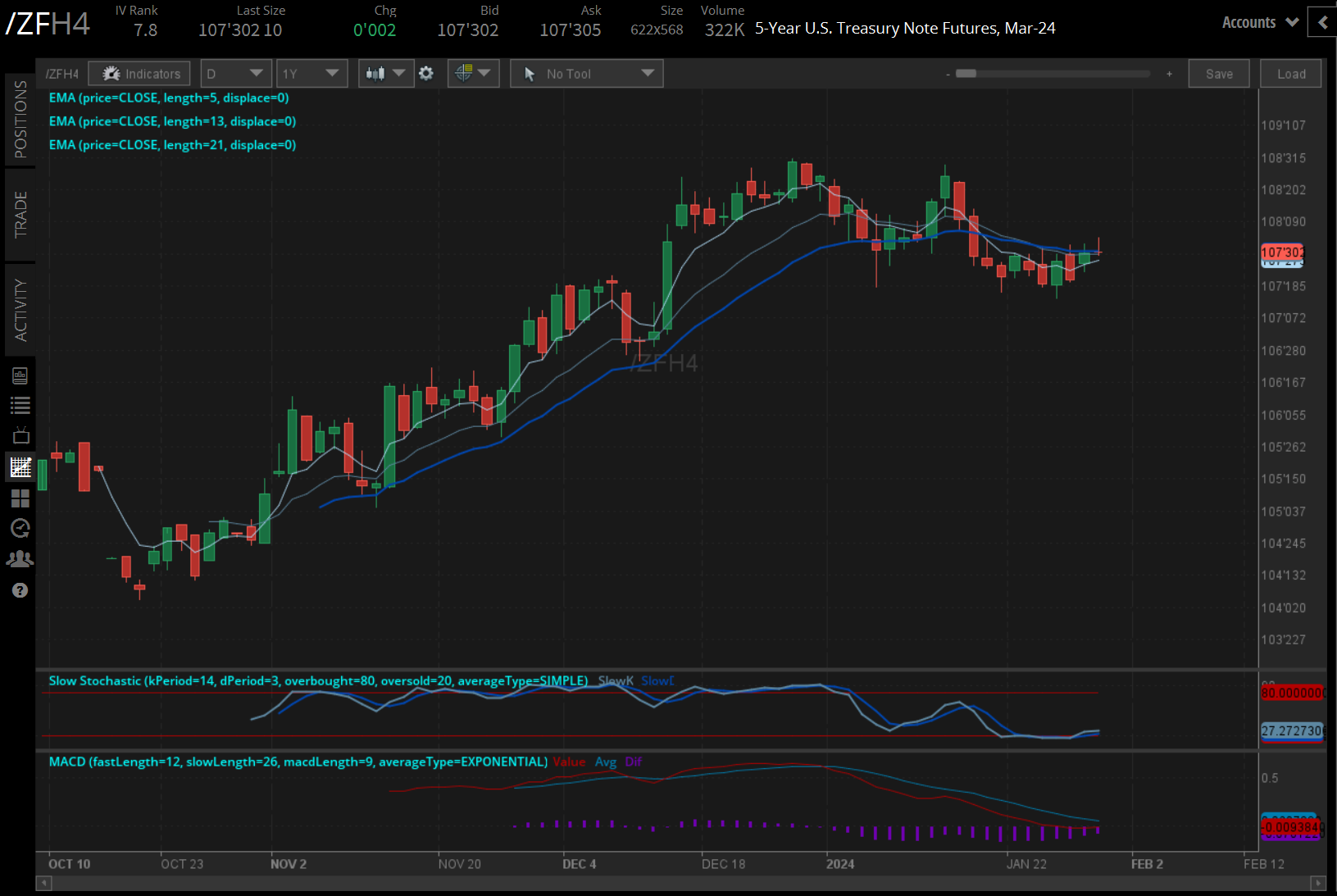Switch to the ACTIVITY tab
Viewport: 1337px width, 896px height.
(20, 310)
